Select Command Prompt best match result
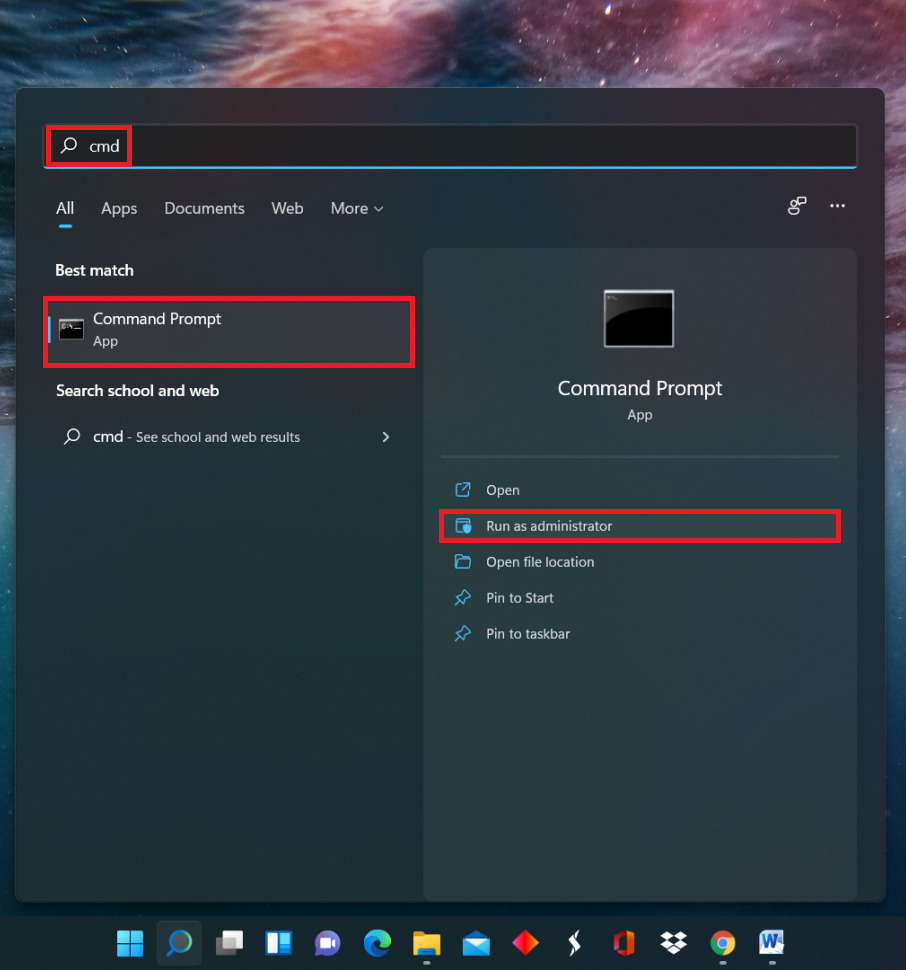Screen dimensions: 906x970 point(229,330)
